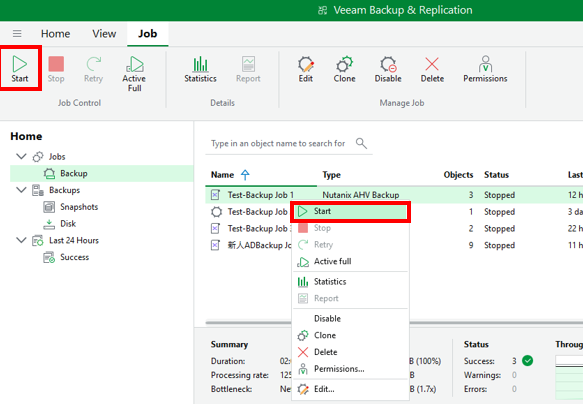This screenshot has height=404, width=583.
Task: Choose Retry in the context menu
Action: click(351, 245)
